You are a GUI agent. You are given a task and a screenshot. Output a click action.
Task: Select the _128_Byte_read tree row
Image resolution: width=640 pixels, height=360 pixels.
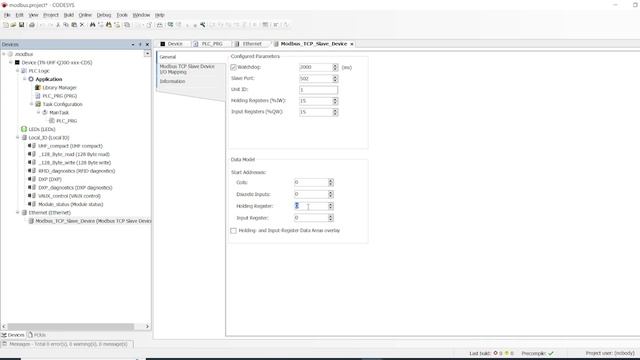[74, 154]
